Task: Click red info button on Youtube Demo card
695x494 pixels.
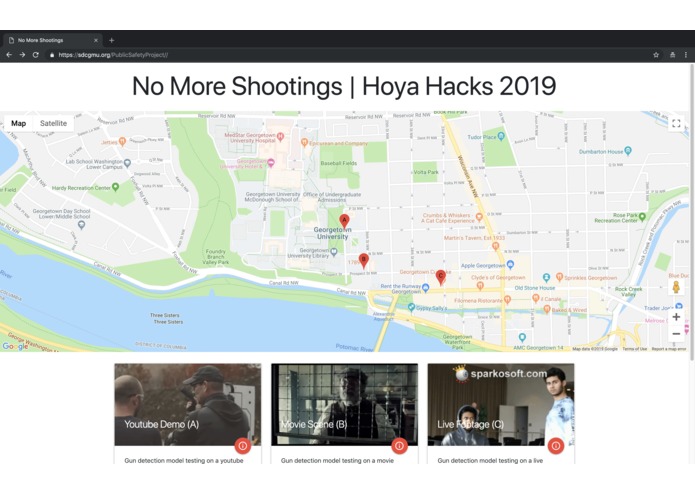Action: (242, 445)
